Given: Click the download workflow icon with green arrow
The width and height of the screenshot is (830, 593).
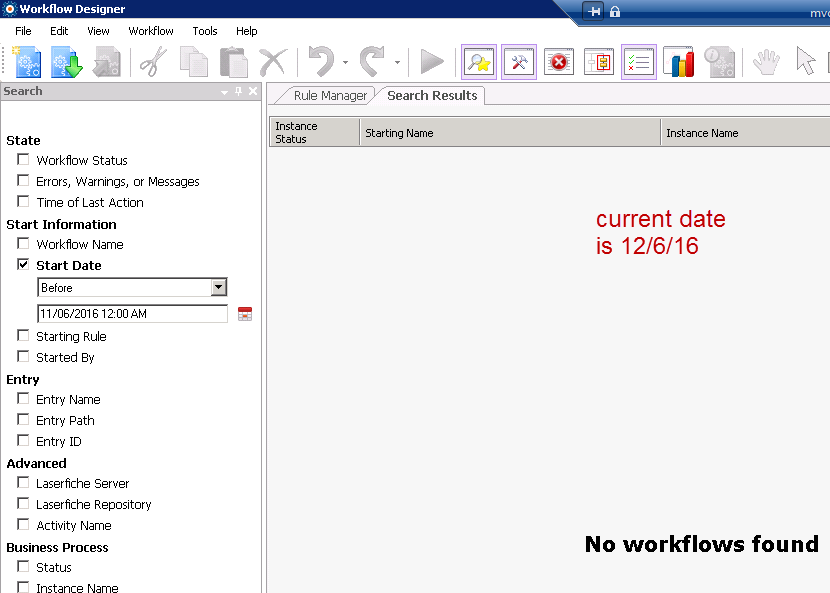Looking at the screenshot, I should (66, 62).
